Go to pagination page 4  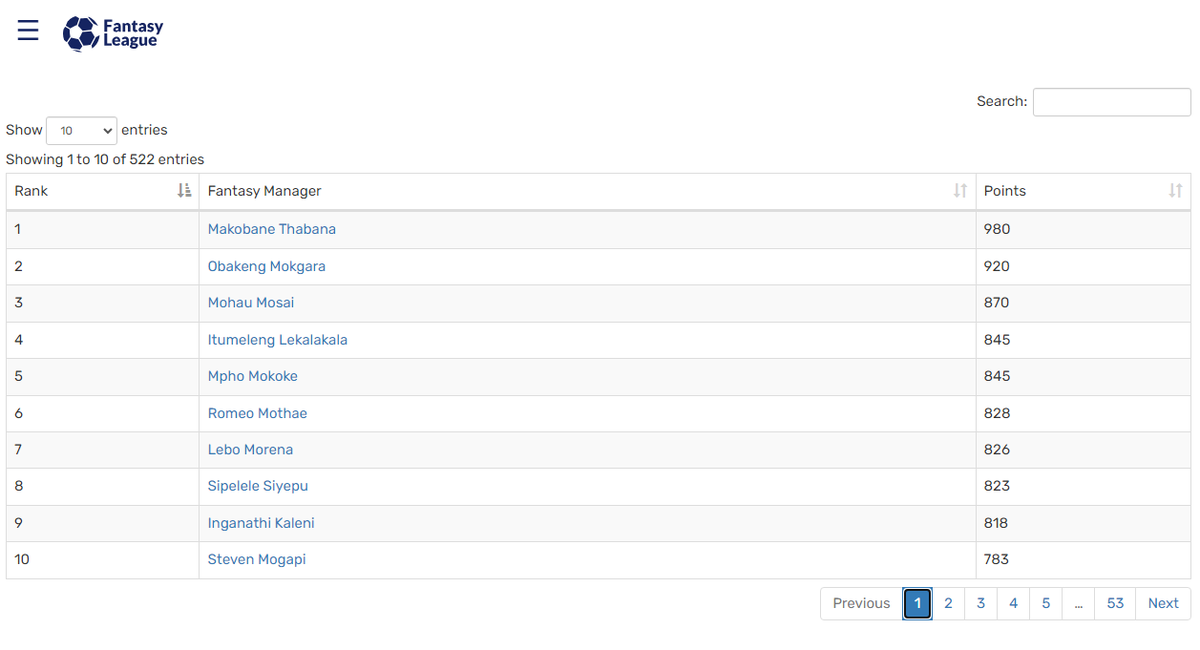pos(1013,603)
